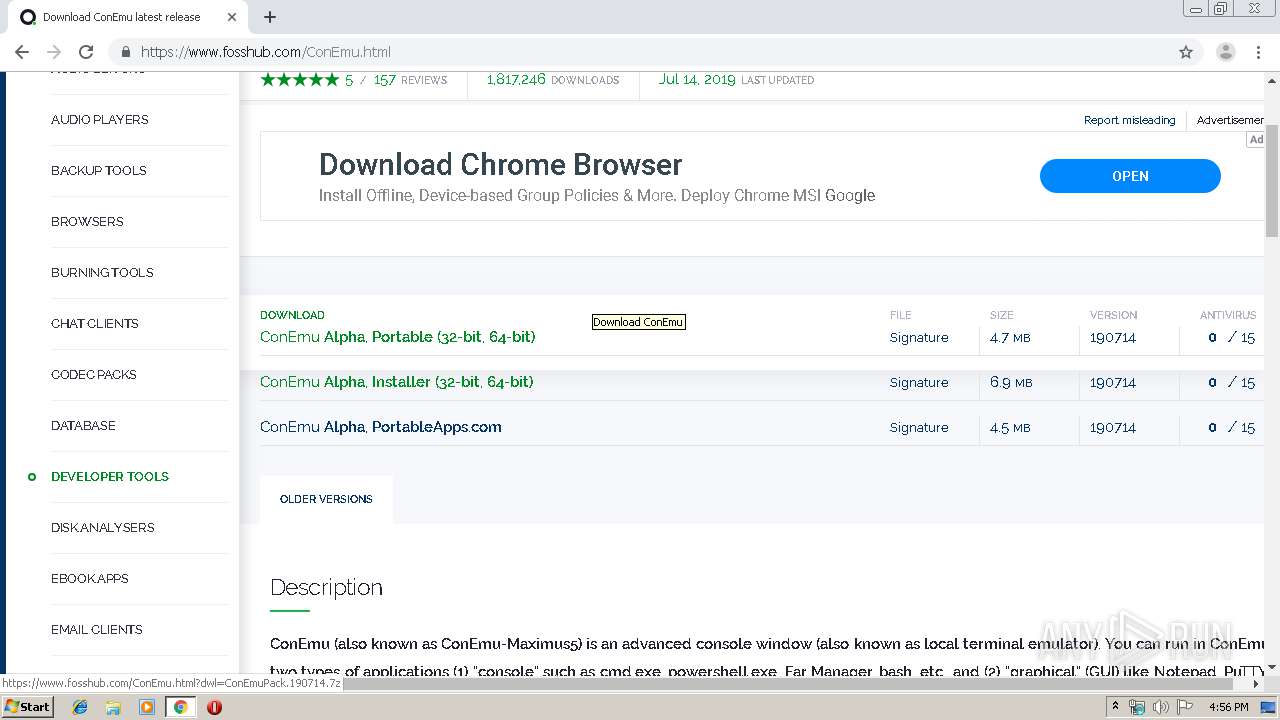Click the Description heading
1280x720 pixels.
(x=326, y=588)
